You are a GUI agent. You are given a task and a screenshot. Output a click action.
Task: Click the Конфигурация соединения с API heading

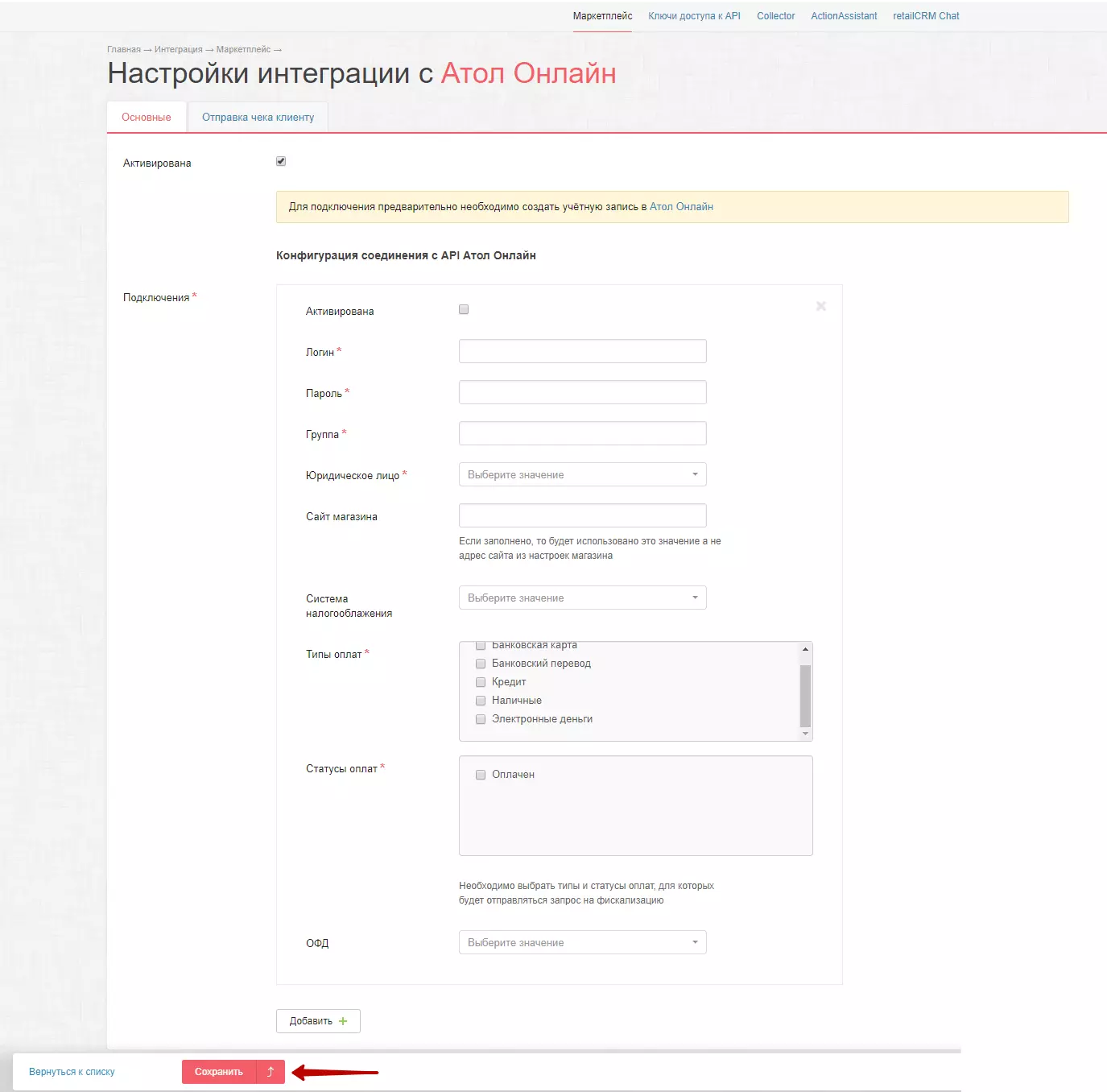(406, 255)
